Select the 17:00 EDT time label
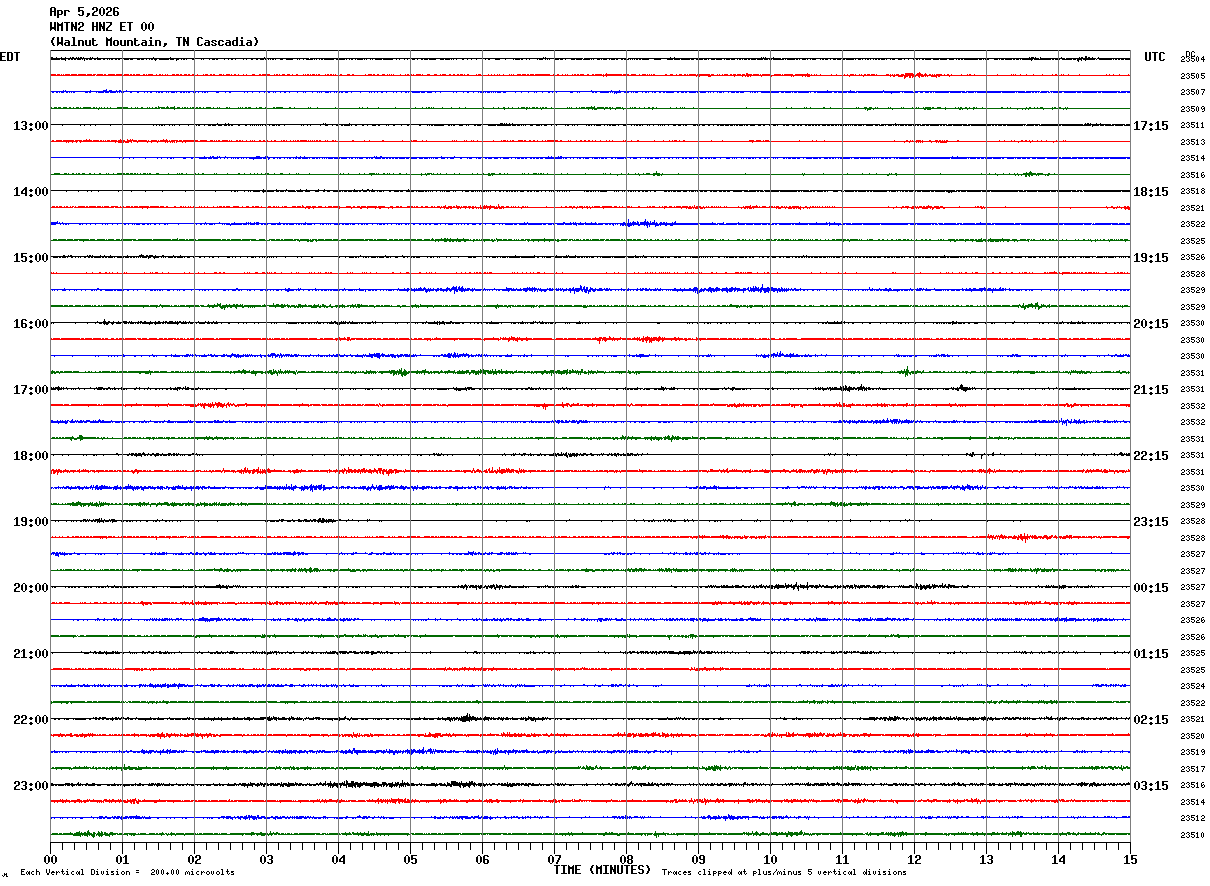1210x886 pixels. (x=30, y=390)
